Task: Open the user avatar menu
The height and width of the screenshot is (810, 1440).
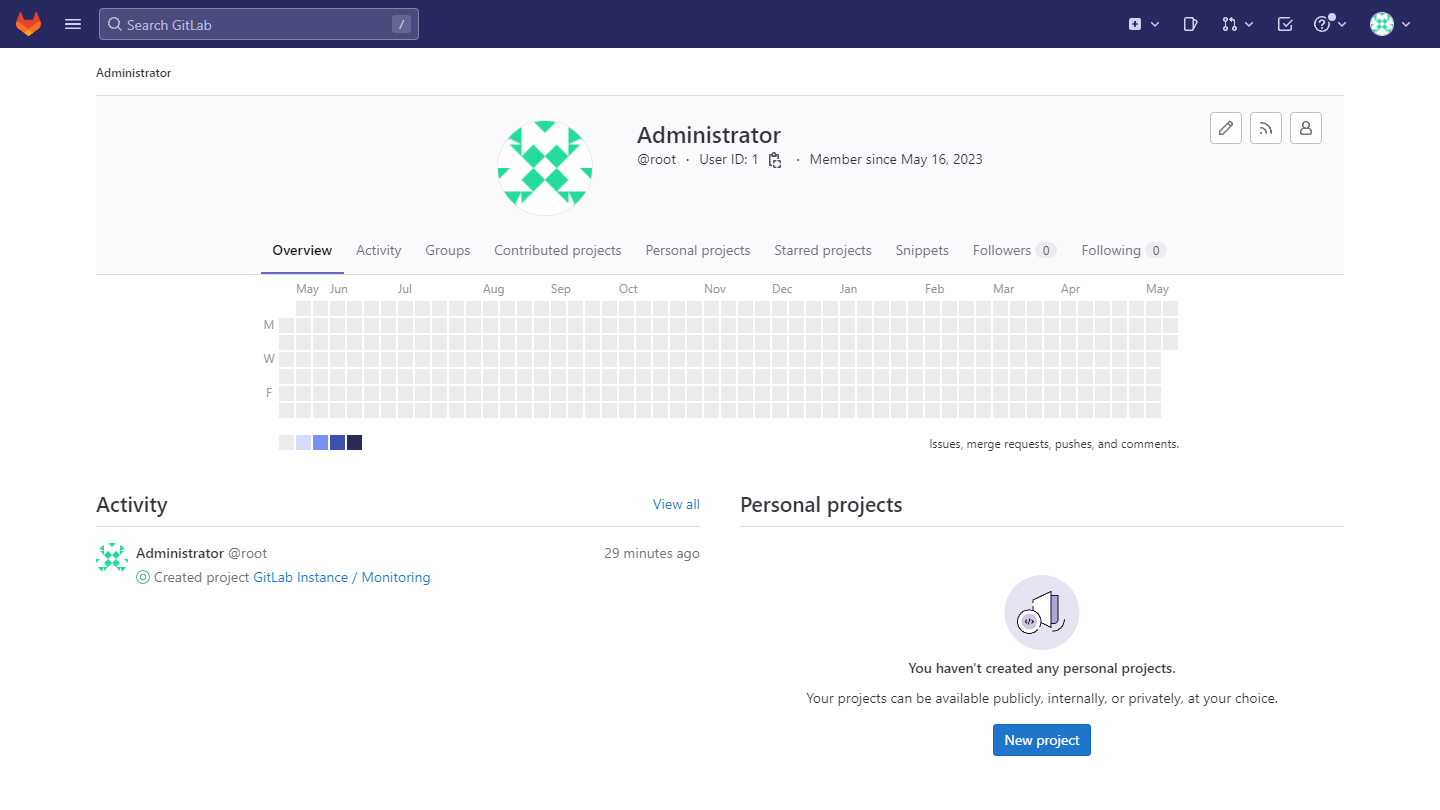Action: click(x=1390, y=24)
